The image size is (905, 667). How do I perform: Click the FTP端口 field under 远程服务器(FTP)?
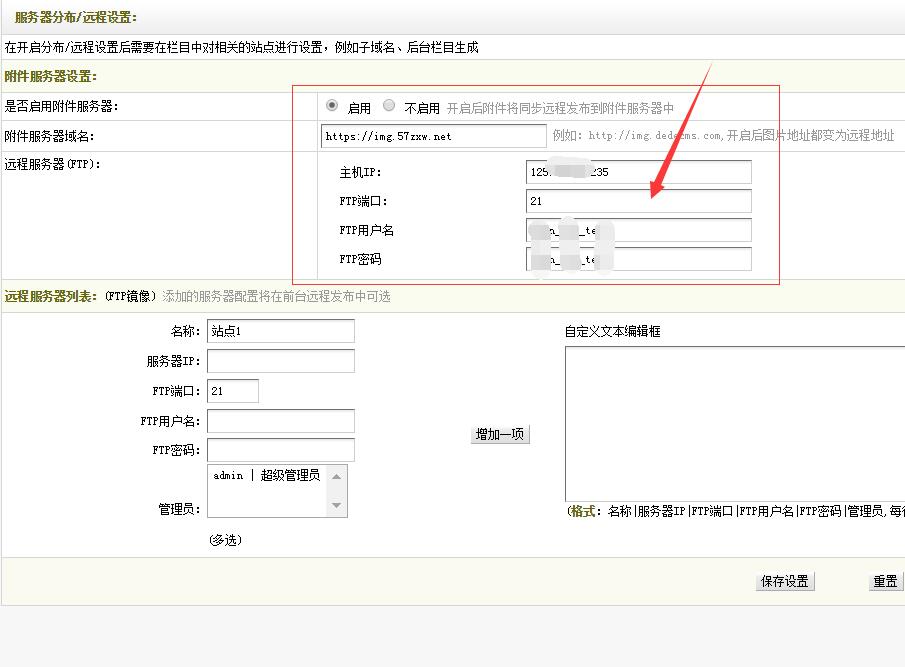pyautogui.click(x=638, y=201)
